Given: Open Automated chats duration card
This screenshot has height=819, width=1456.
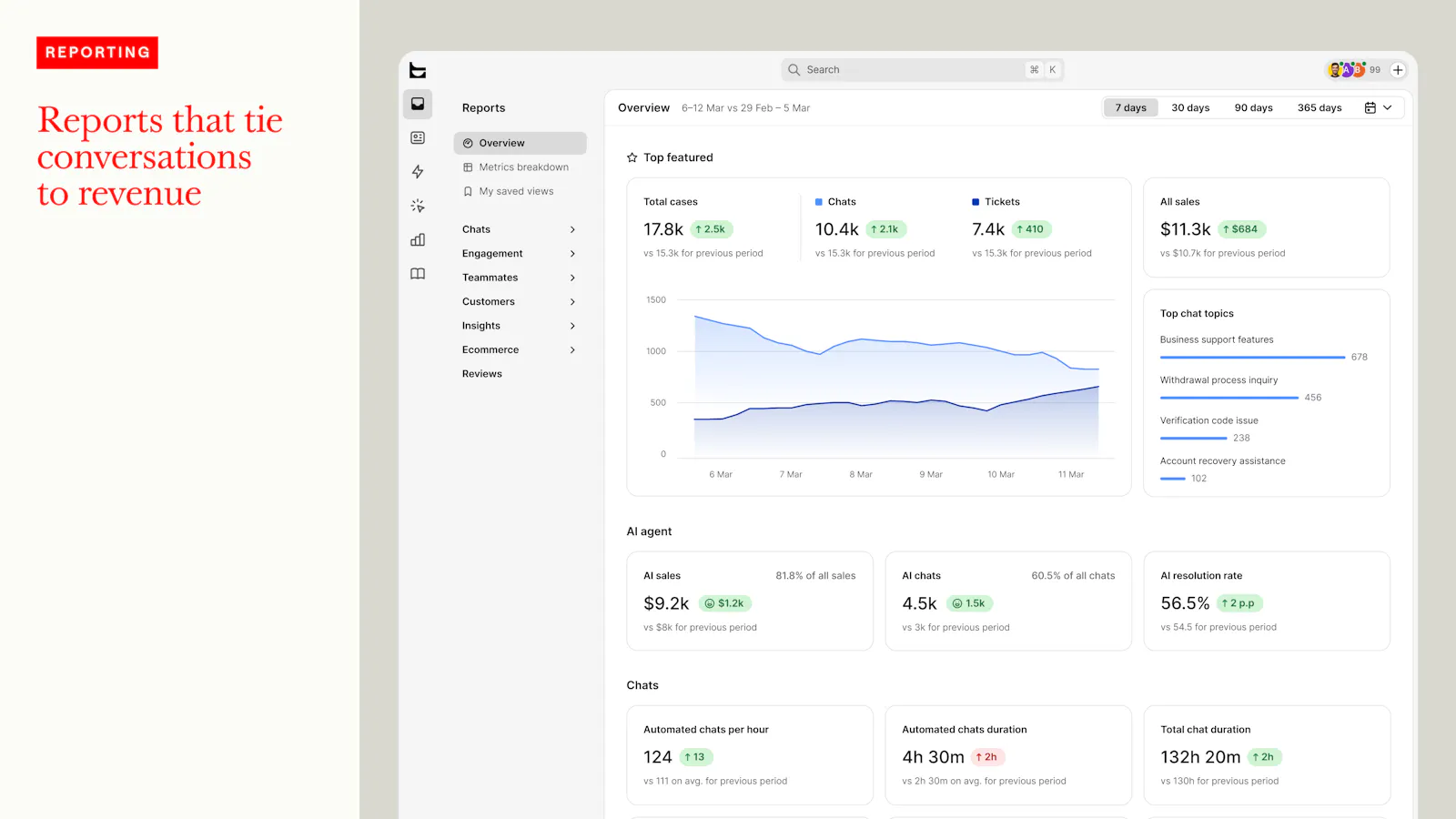Looking at the screenshot, I should (1008, 755).
